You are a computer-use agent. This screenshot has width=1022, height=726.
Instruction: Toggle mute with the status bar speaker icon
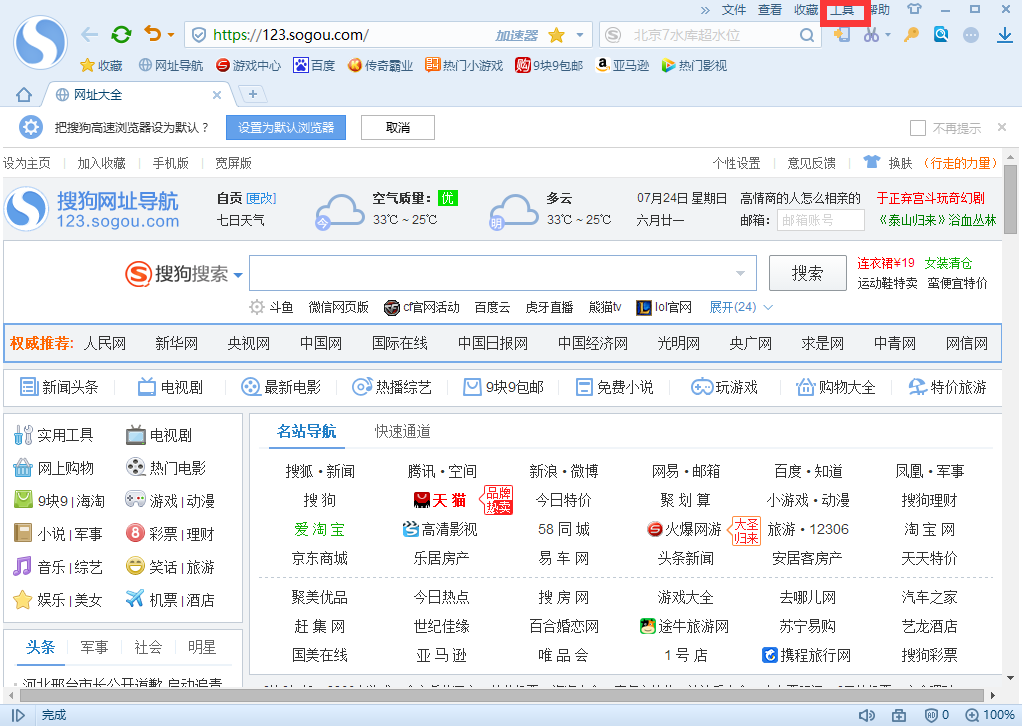[x=867, y=715]
